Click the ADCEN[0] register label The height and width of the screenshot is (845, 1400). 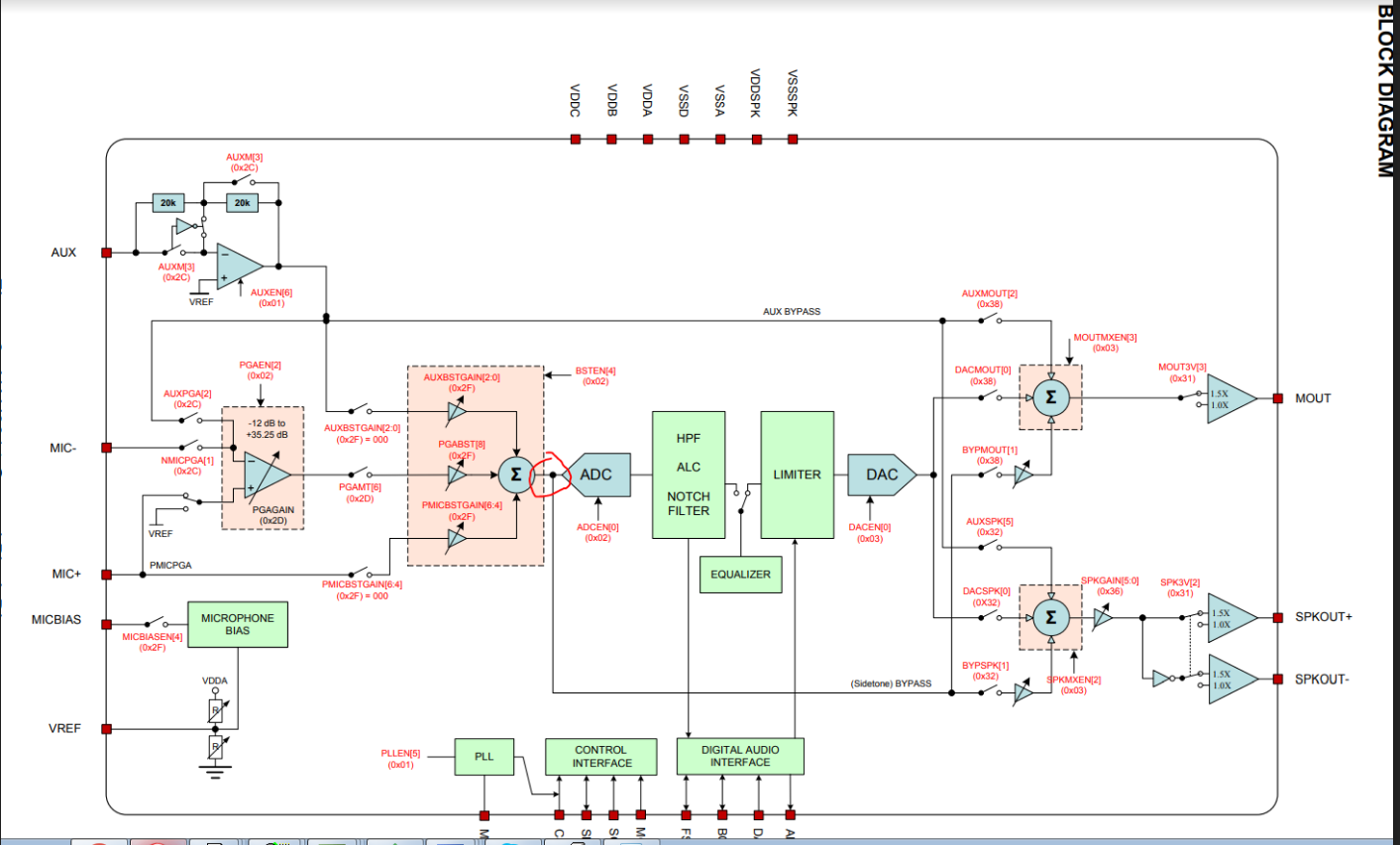pyautogui.click(x=597, y=532)
